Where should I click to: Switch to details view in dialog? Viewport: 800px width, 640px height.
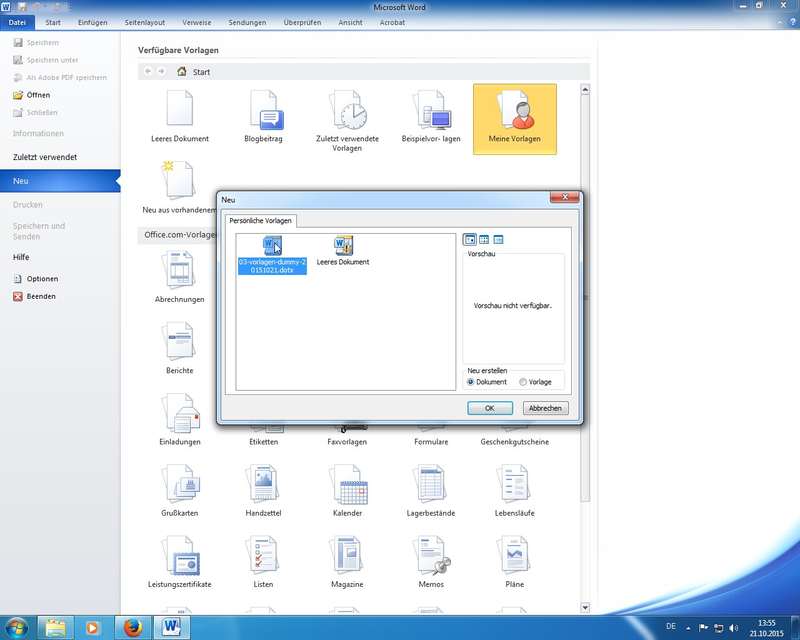(498, 240)
